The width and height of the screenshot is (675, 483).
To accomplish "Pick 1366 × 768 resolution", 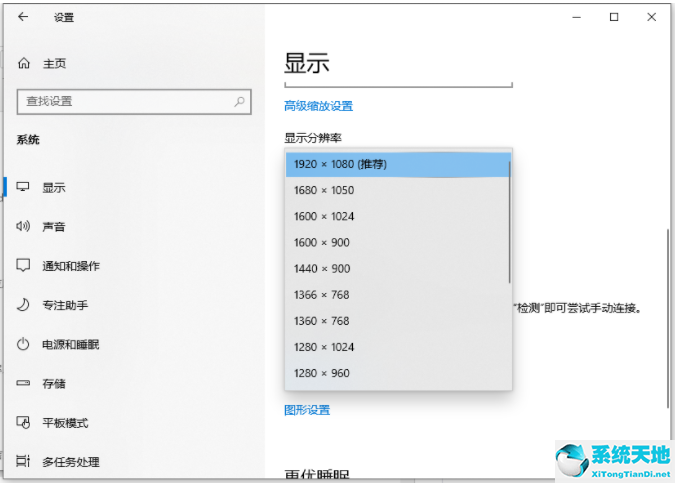I will [398, 295].
